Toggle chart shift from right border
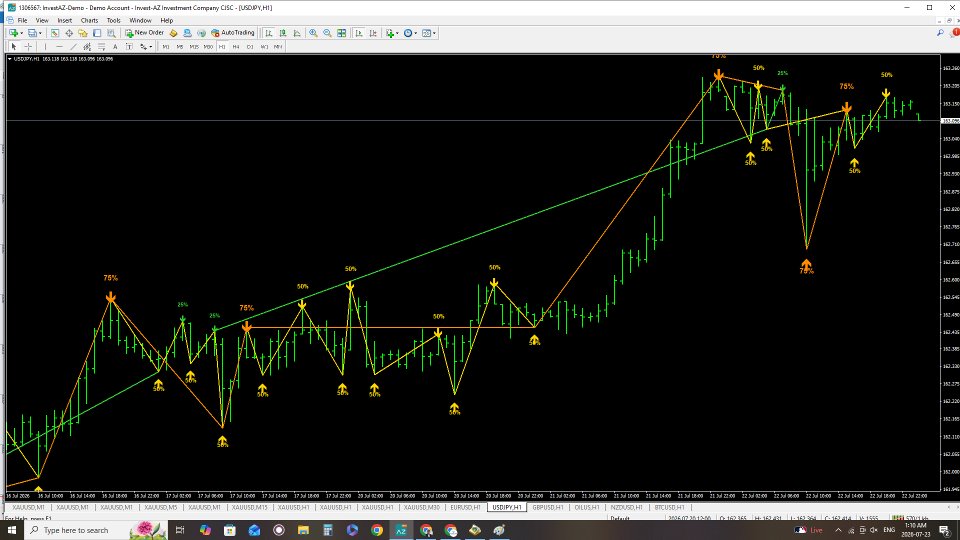The image size is (960, 540). (373, 33)
